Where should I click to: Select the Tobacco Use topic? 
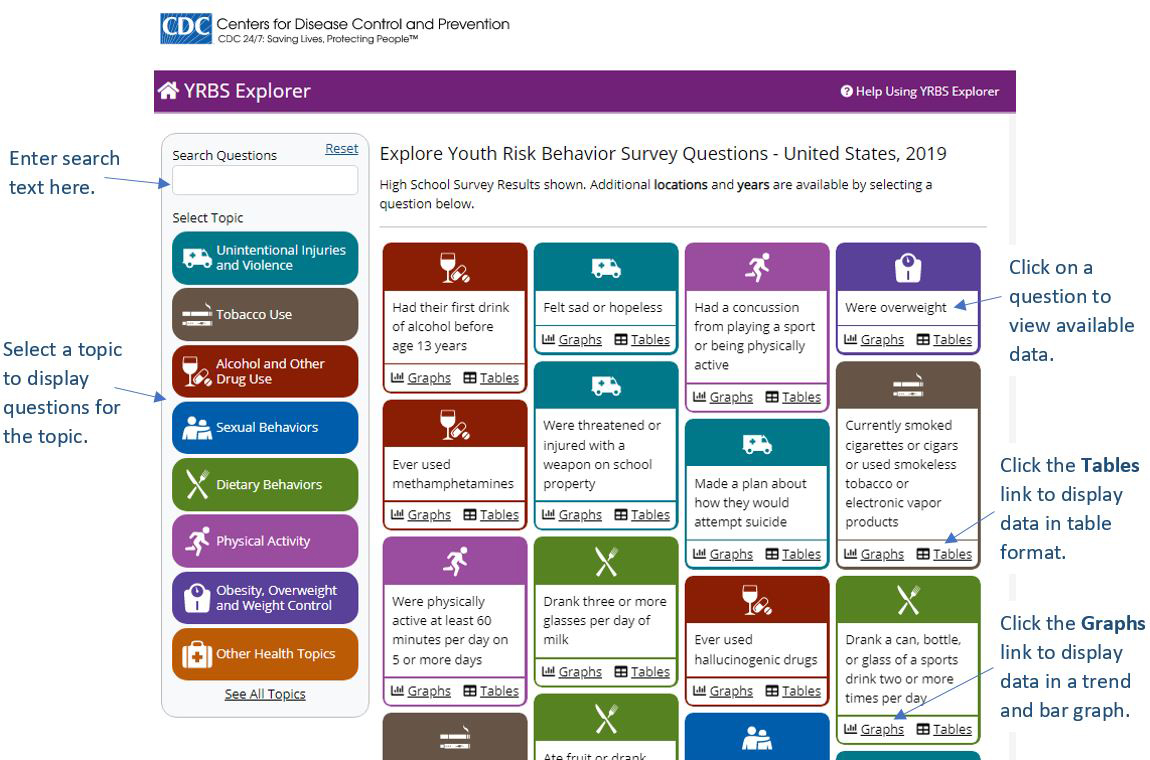pos(264,314)
